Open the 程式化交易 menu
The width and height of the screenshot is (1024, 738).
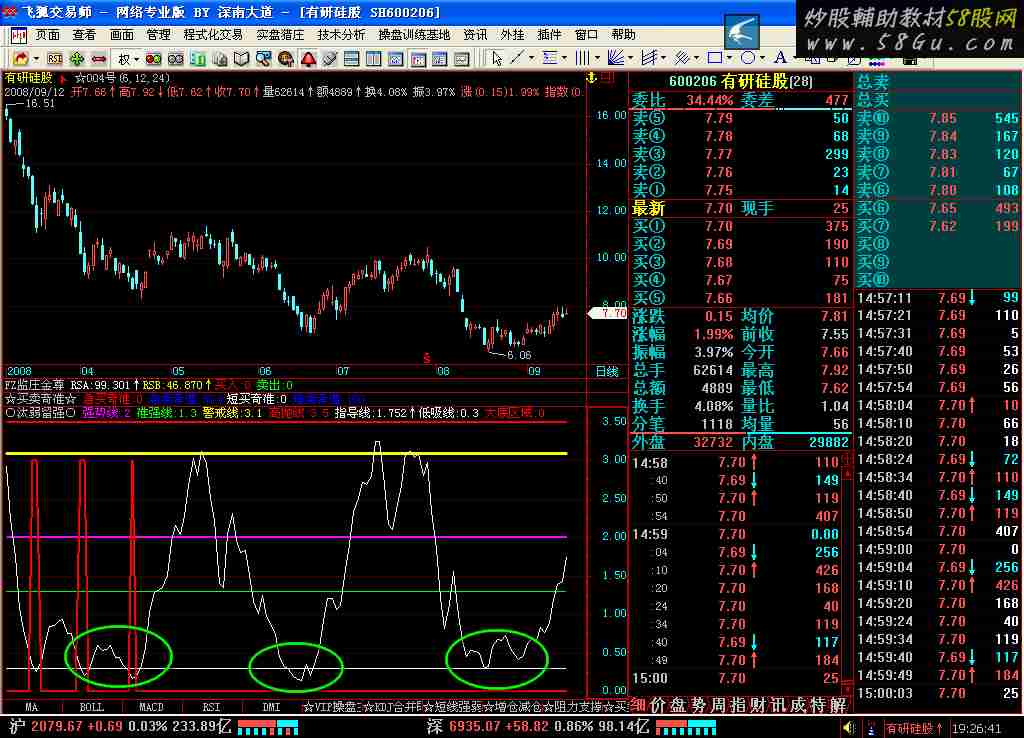[x=213, y=35]
